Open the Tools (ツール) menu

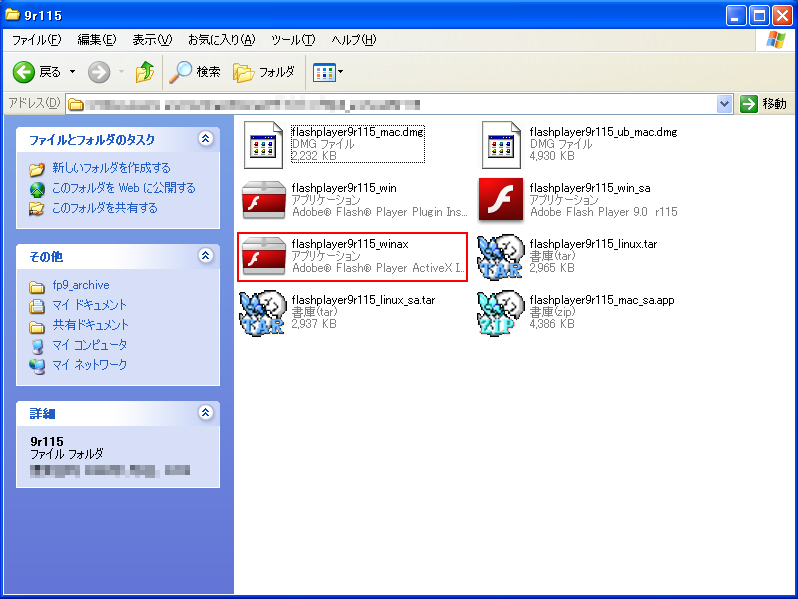coord(293,40)
